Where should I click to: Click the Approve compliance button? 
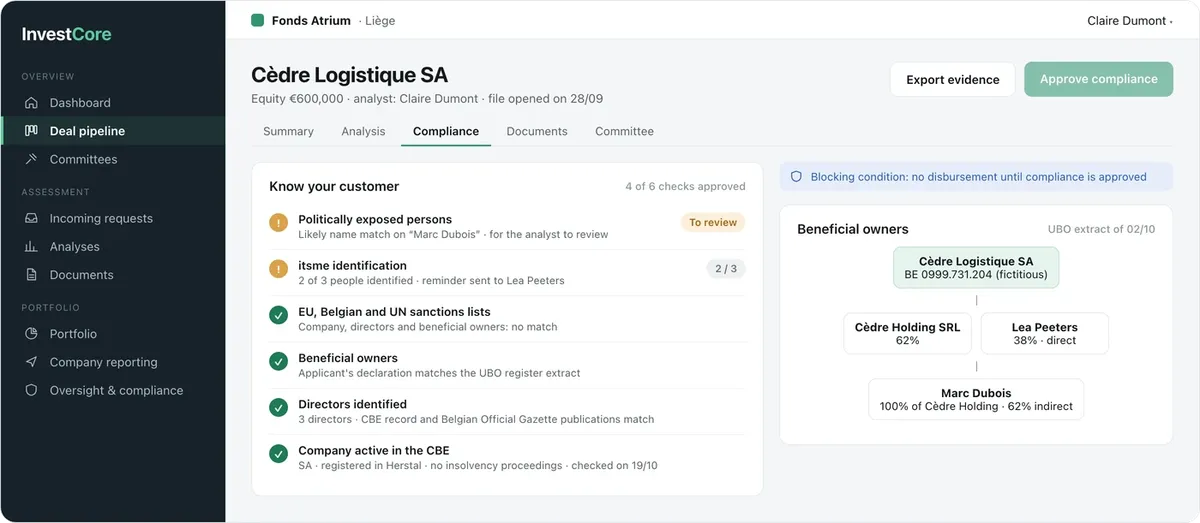(1099, 80)
